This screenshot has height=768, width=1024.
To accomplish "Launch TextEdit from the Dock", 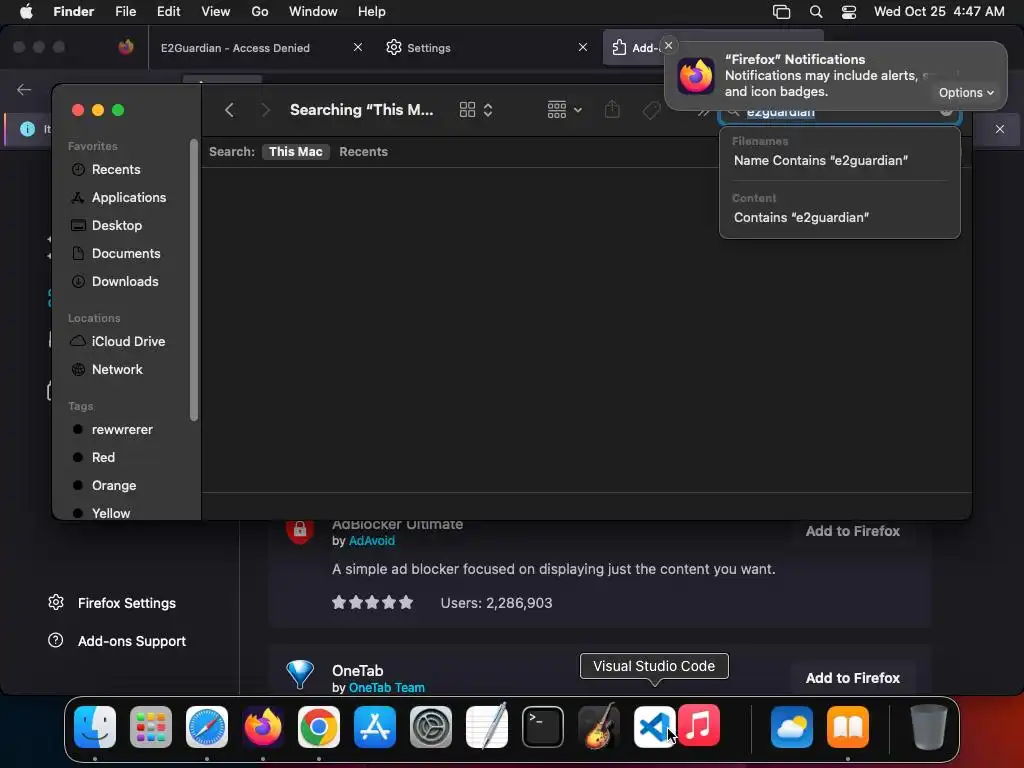I will [487, 726].
